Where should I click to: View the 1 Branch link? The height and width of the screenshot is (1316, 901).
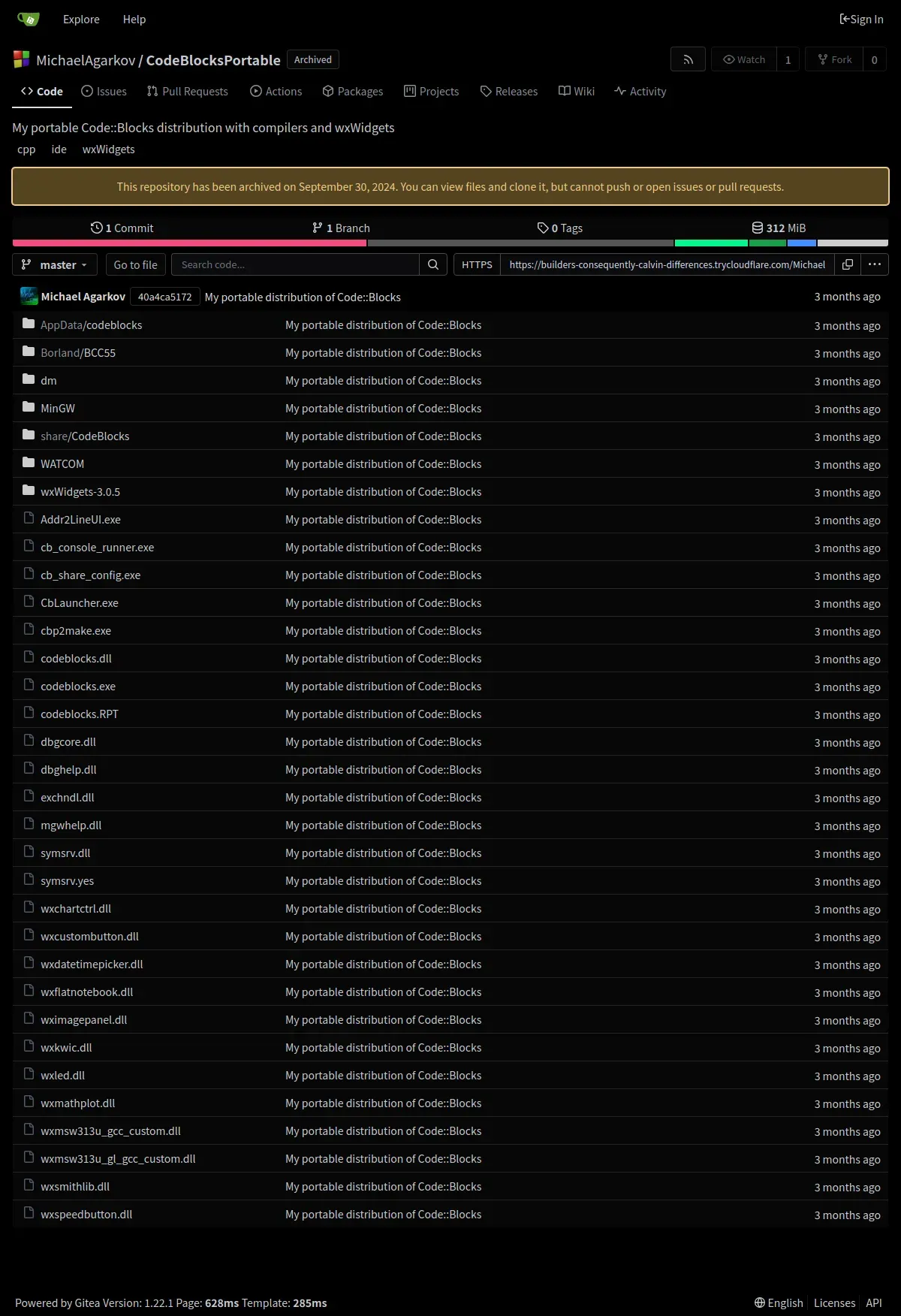click(x=341, y=228)
